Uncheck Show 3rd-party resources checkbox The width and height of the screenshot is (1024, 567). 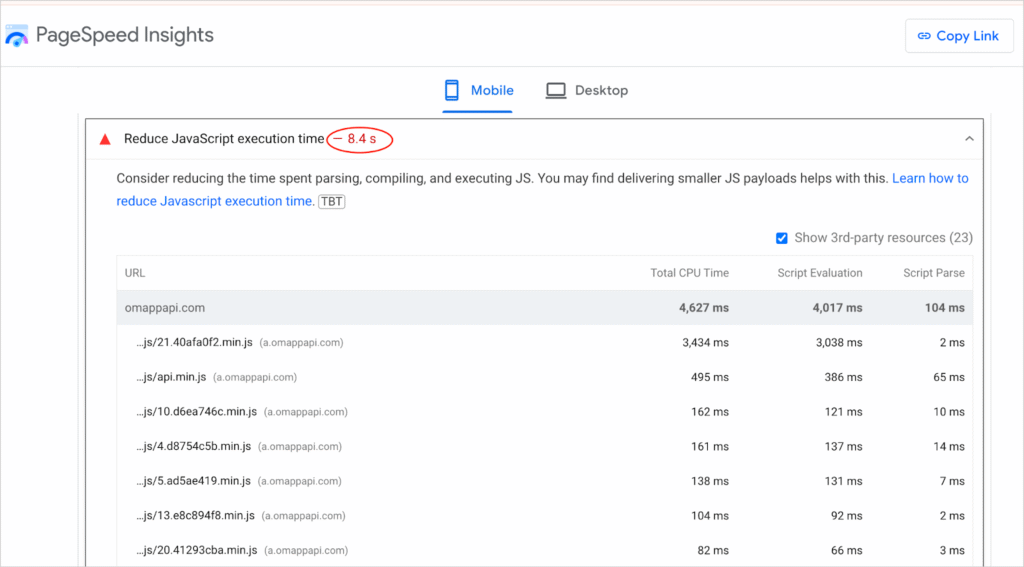pyautogui.click(x=782, y=238)
